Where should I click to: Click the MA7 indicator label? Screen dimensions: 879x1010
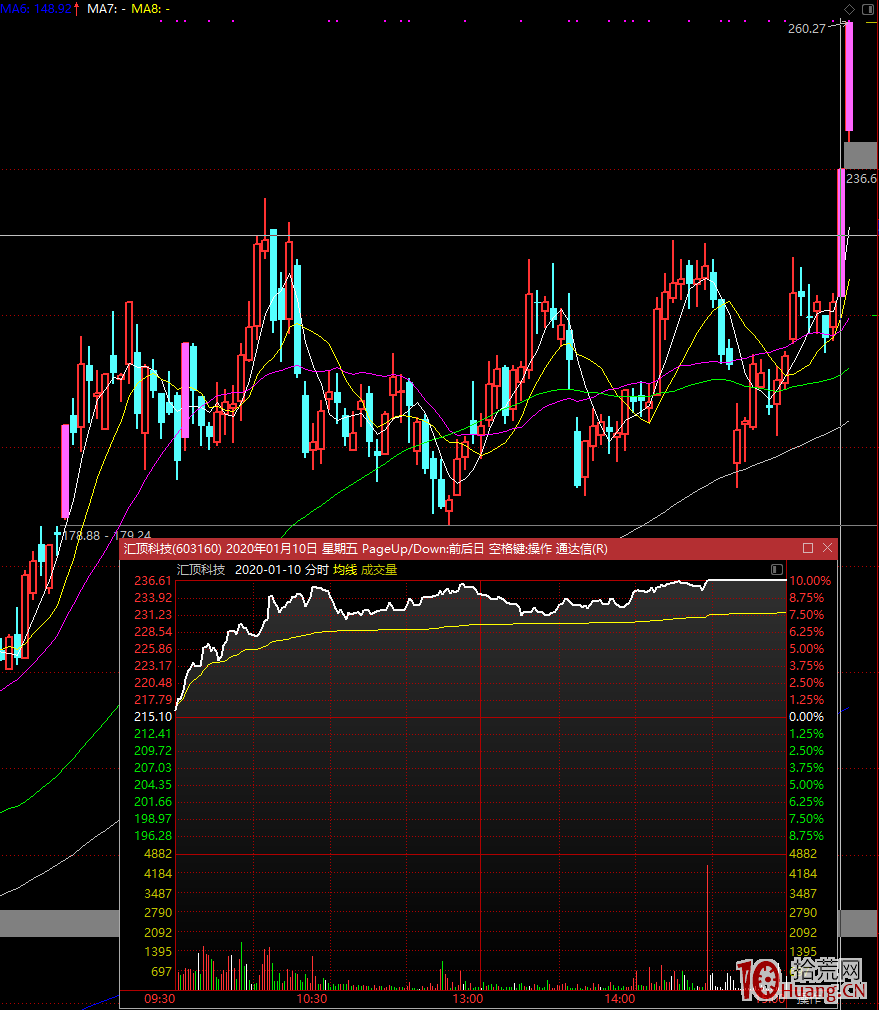[106, 9]
